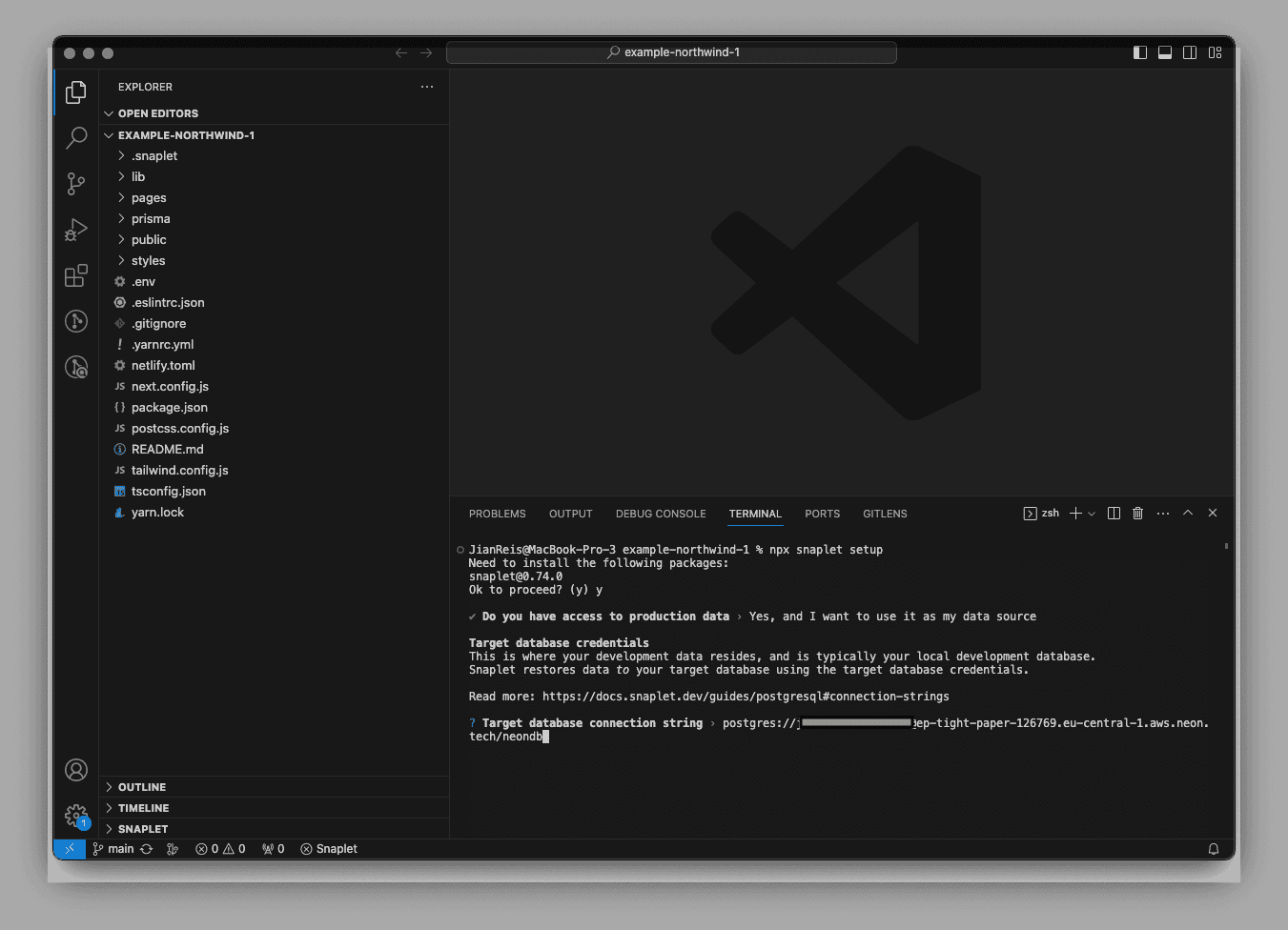Click the Manage gear icon

pos(76,816)
